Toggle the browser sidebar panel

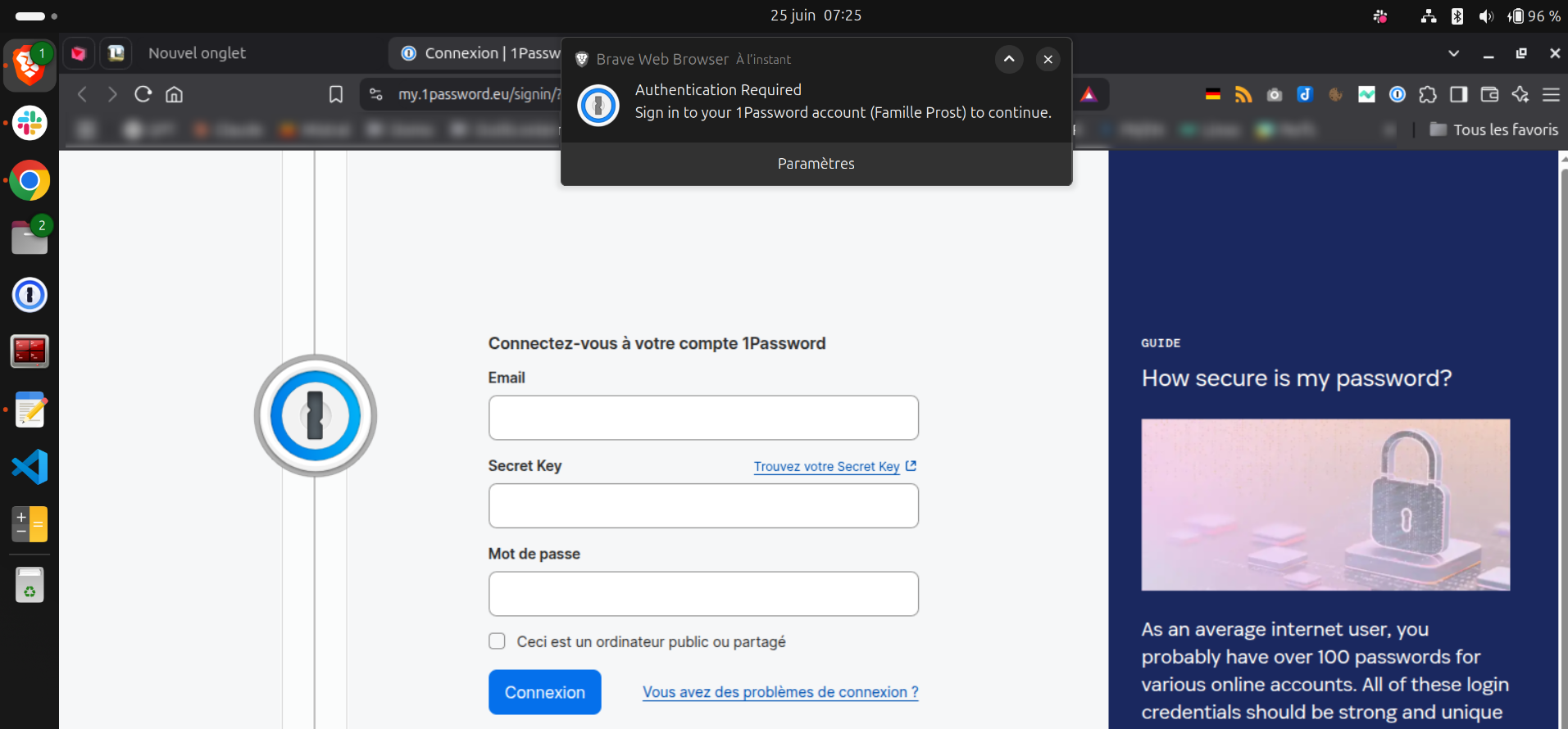point(1459,94)
